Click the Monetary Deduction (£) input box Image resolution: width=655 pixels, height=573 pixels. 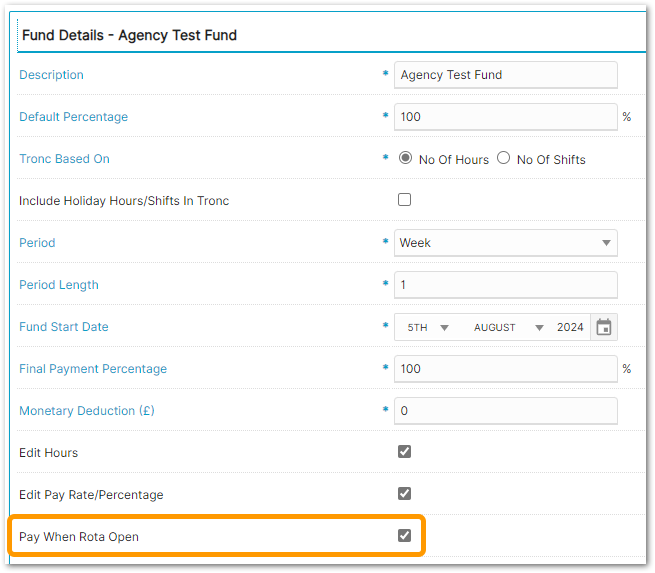[505, 411]
